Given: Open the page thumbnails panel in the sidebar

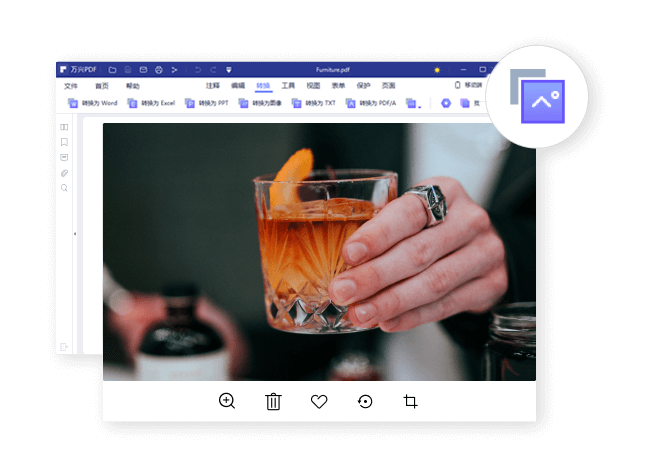Looking at the screenshot, I should [x=64, y=127].
